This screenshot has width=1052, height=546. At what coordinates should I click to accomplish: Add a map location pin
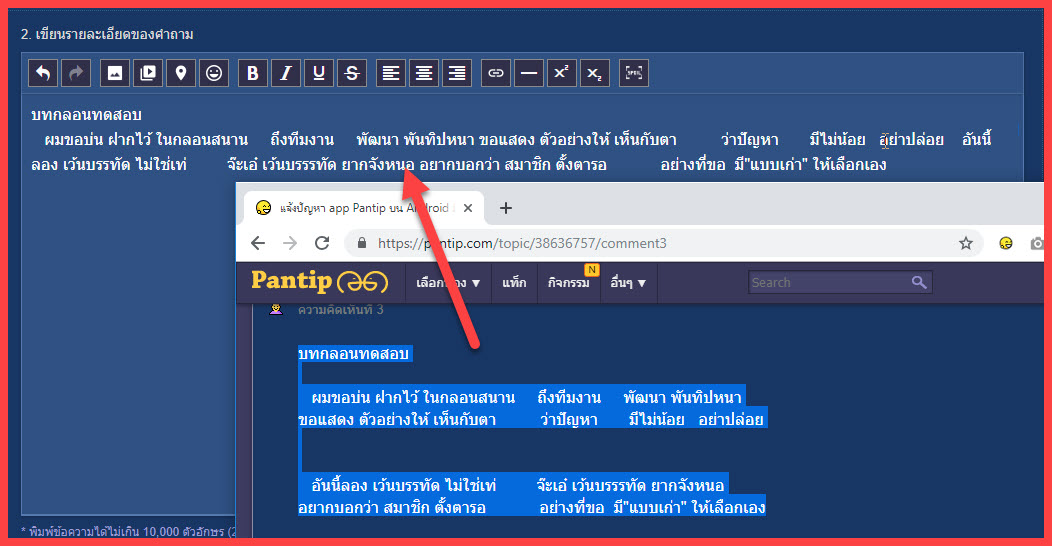pyautogui.click(x=180, y=73)
